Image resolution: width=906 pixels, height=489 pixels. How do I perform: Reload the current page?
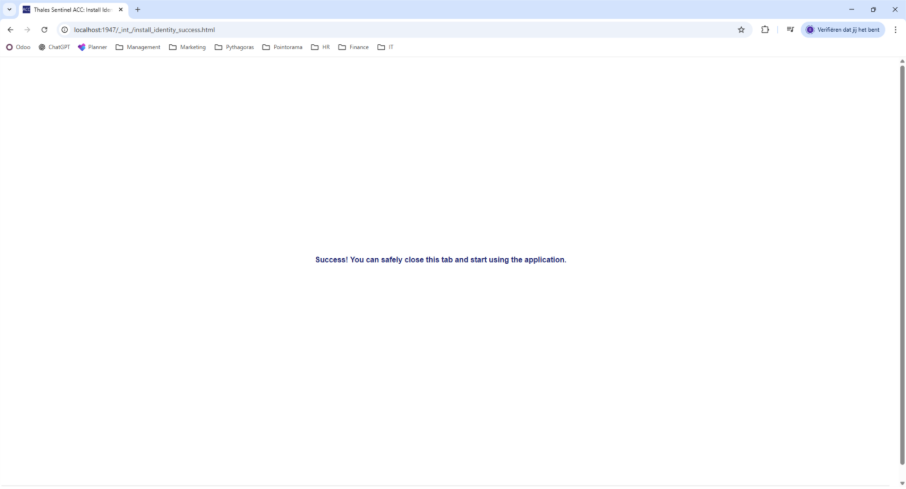(x=44, y=29)
